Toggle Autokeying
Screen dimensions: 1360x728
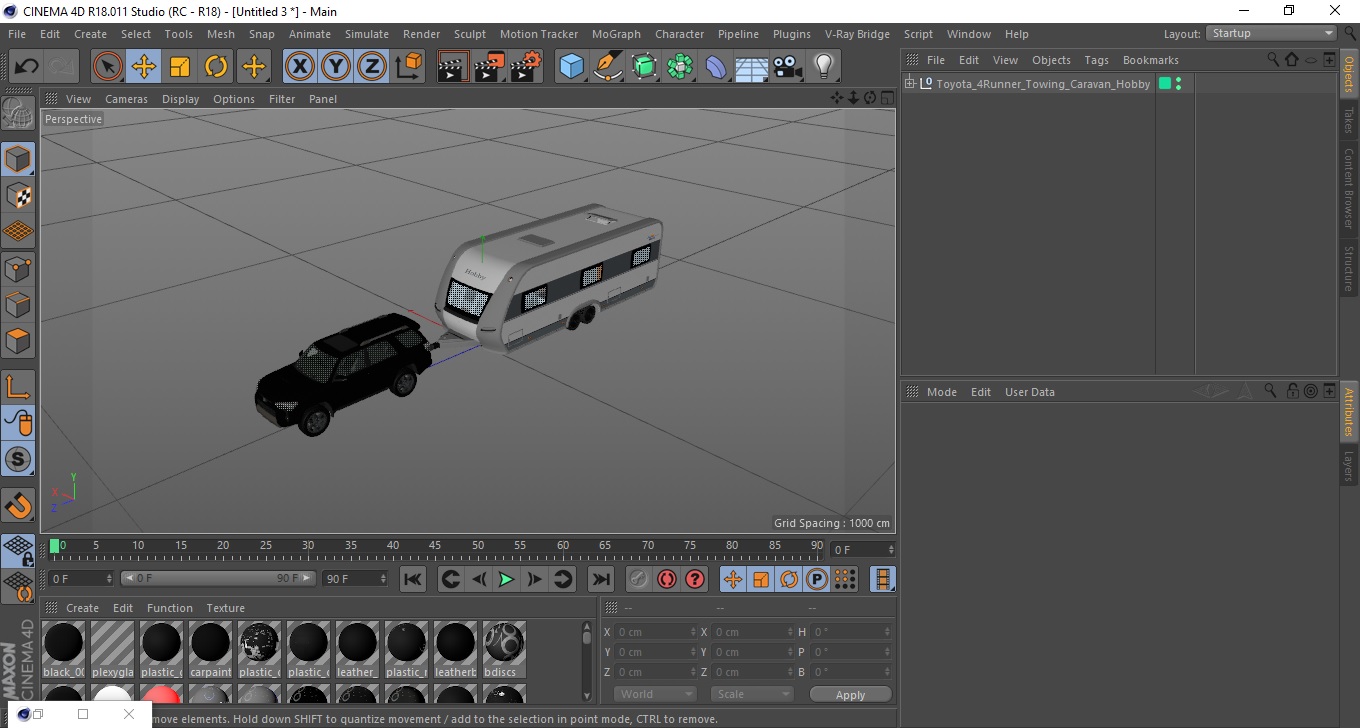point(666,579)
